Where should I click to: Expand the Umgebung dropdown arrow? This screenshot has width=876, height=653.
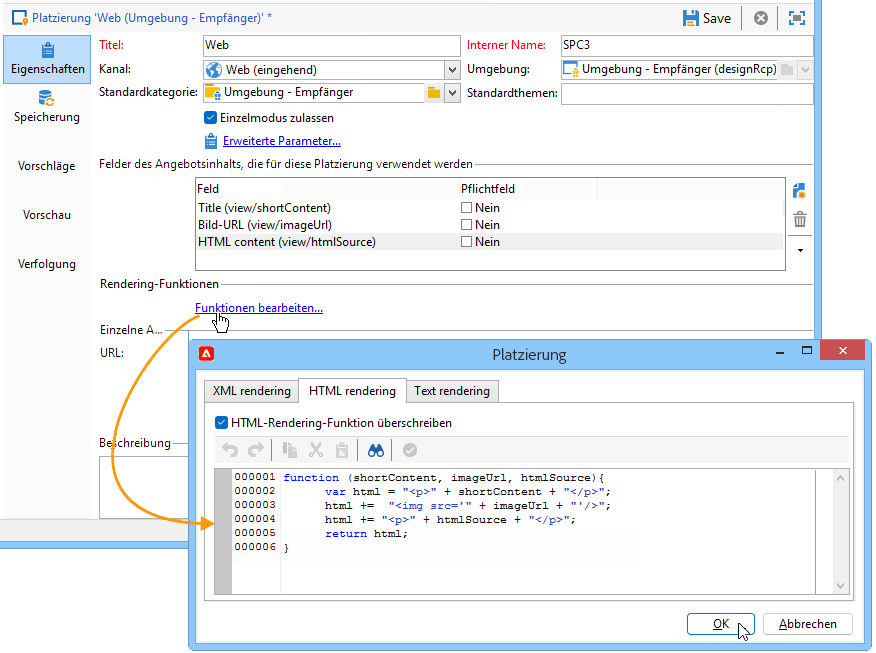(x=805, y=70)
